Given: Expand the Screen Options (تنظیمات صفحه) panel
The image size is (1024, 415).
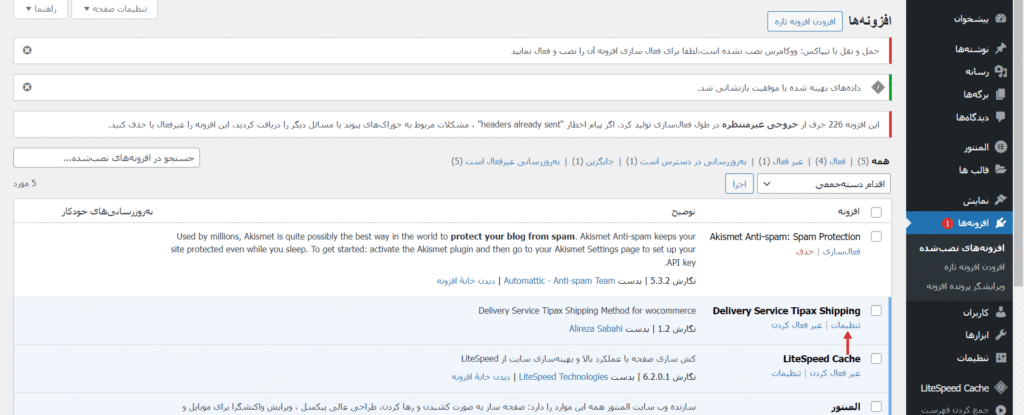Looking at the screenshot, I should pyautogui.click(x=114, y=9).
